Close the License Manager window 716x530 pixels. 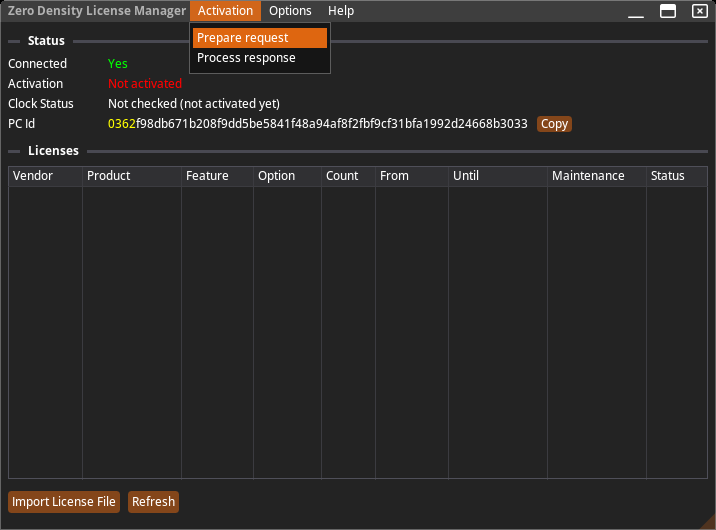click(x=699, y=11)
